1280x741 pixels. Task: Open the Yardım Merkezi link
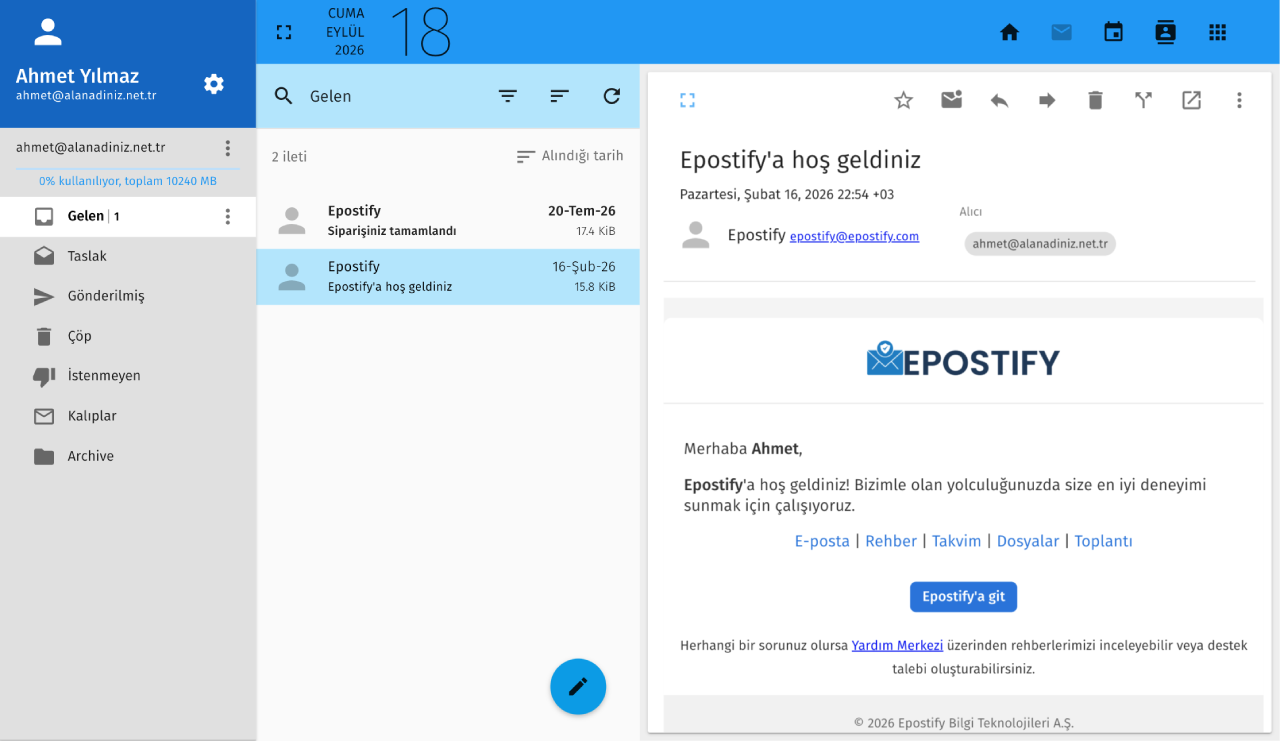pos(897,645)
